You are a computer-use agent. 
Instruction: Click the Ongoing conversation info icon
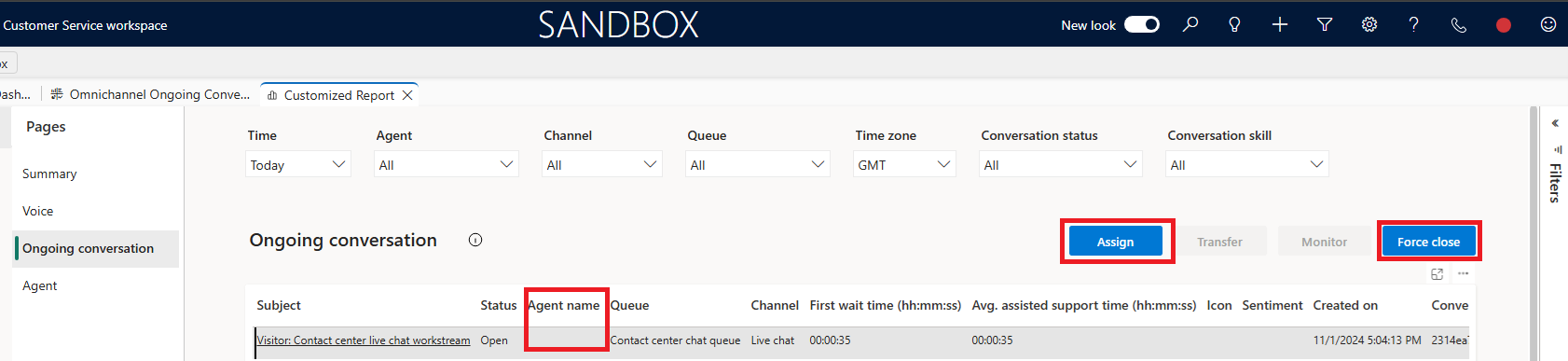pyautogui.click(x=475, y=240)
